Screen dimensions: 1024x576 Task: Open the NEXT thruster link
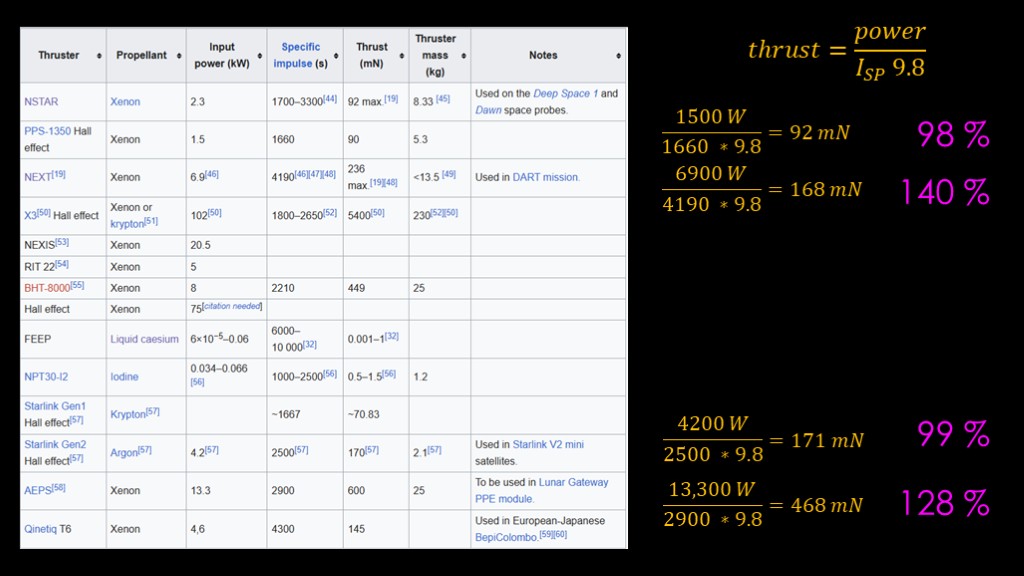37,177
